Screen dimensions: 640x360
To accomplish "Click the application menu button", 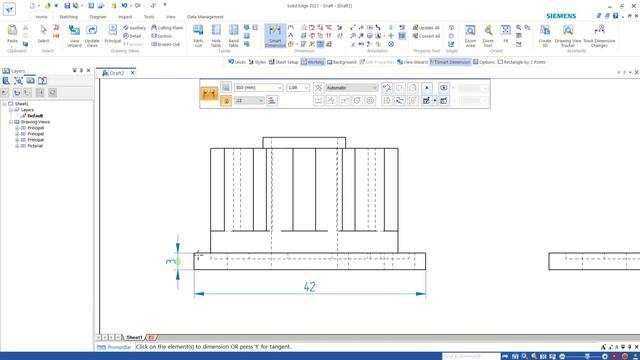I will [x=9, y=9].
